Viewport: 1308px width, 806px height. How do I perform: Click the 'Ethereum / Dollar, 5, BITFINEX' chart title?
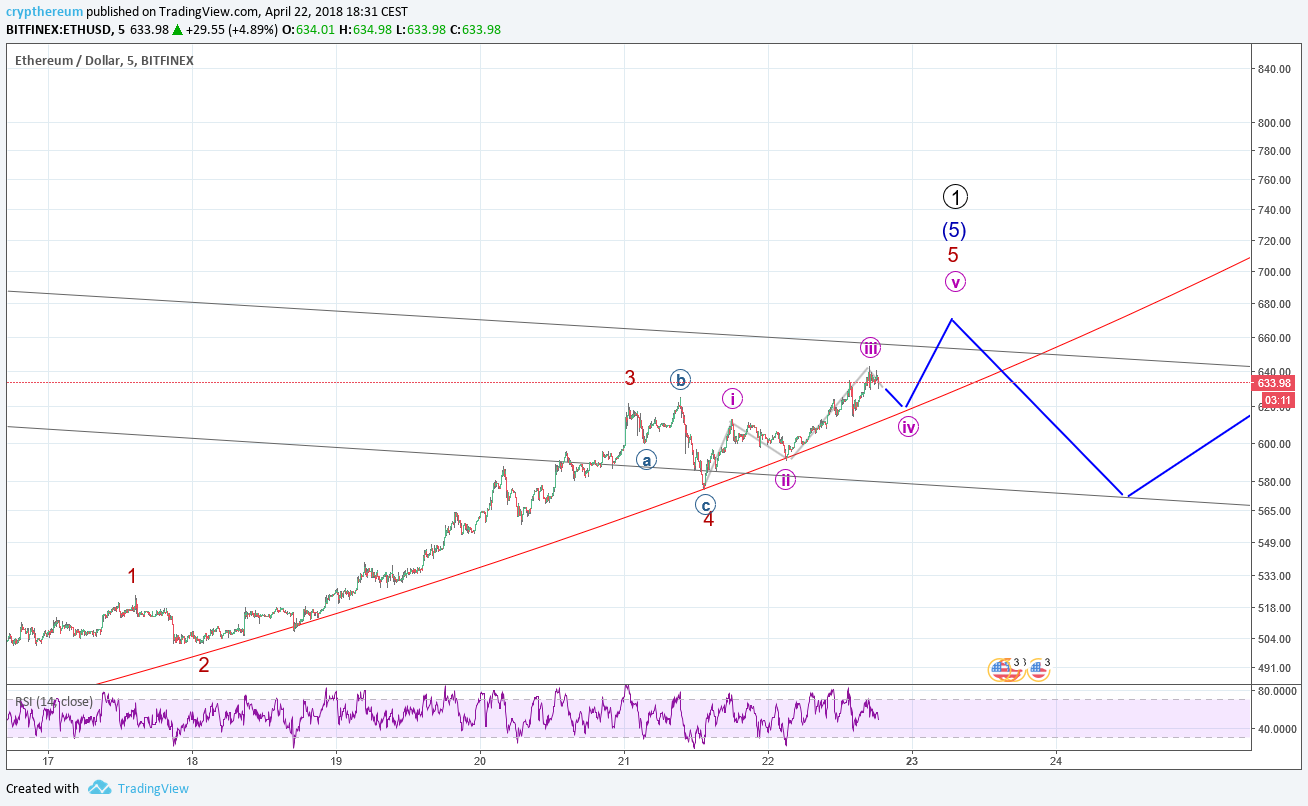pyautogui.click(x=104, y=60)
